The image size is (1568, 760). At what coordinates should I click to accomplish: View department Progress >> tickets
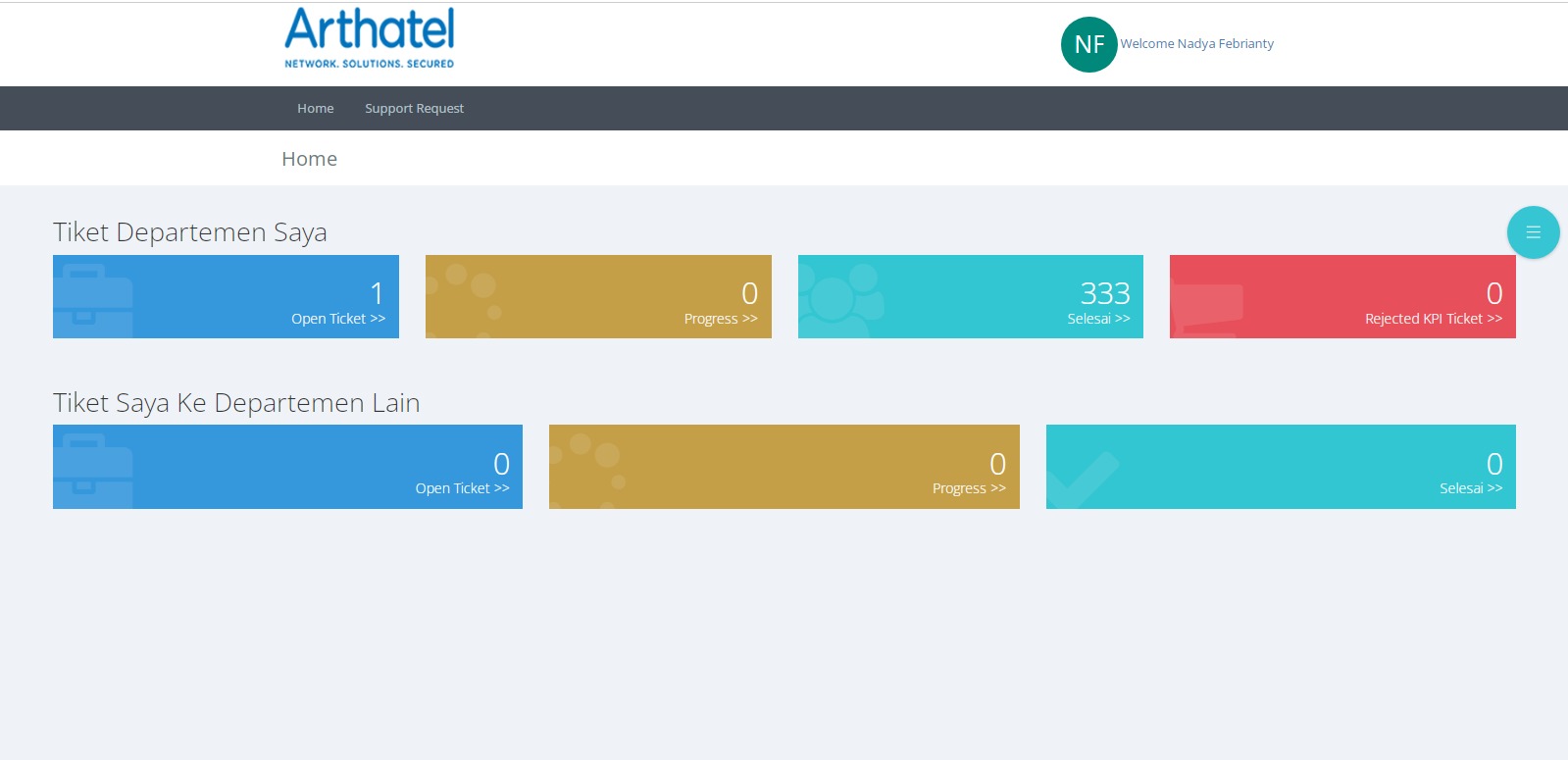pyautogui.click(x=721, y=319)
